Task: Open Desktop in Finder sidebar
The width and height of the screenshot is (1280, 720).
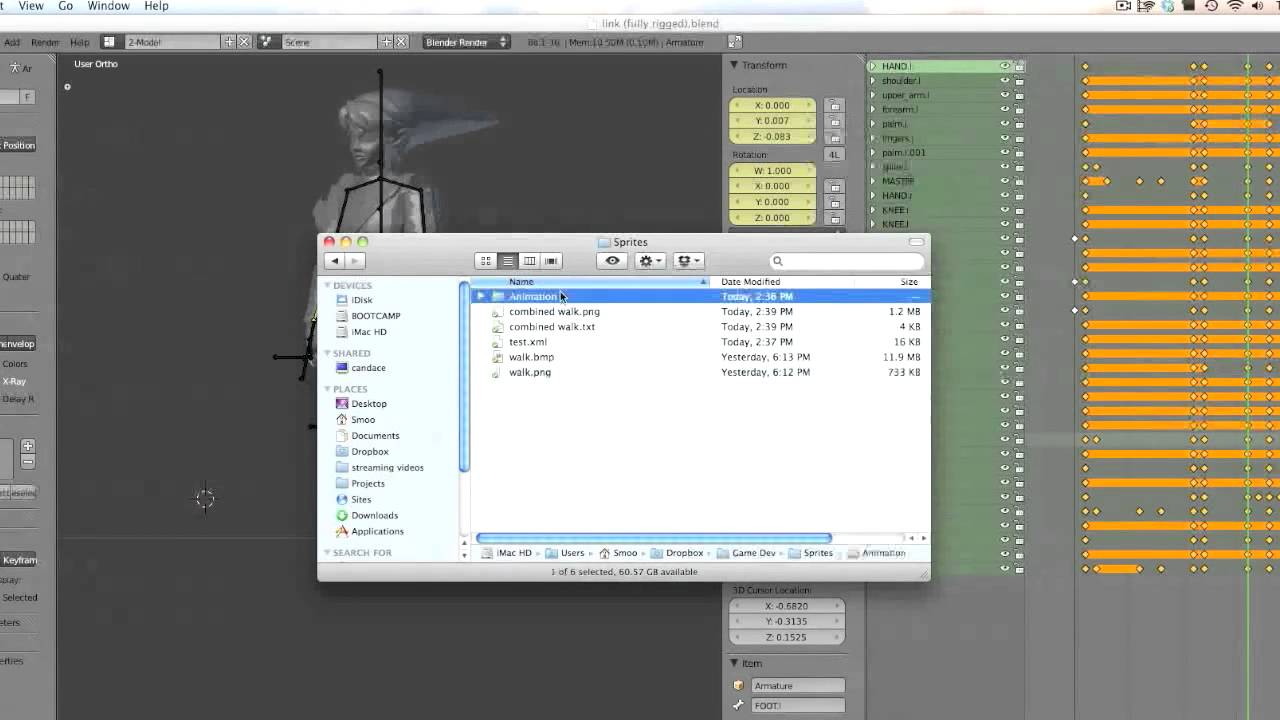Action: pos(368,404)
